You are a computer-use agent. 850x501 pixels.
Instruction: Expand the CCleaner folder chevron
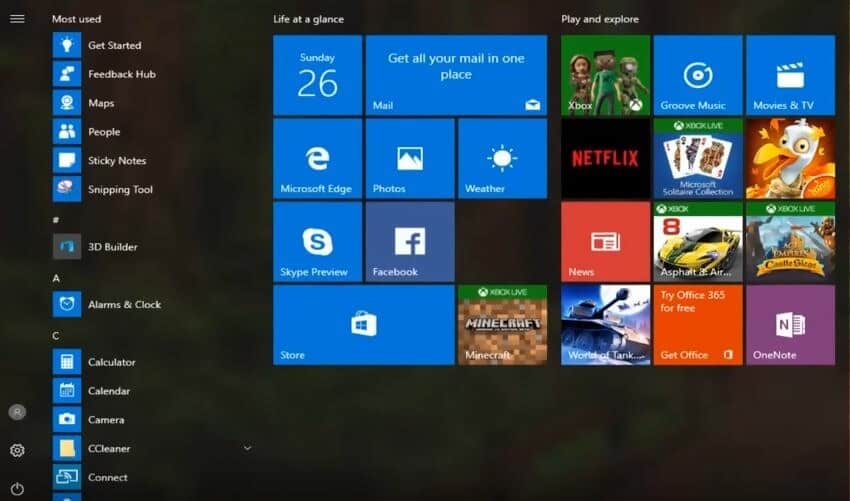click(x=247, y=448)
